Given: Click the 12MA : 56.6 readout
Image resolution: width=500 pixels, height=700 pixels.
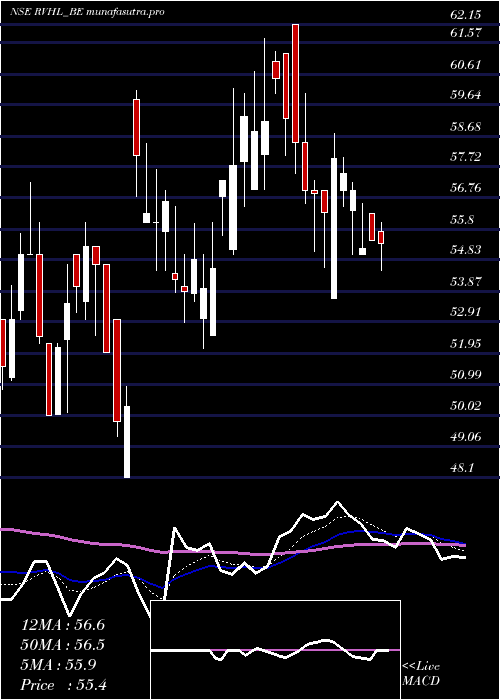Looking at the screenshot, I should coord(63,625).
